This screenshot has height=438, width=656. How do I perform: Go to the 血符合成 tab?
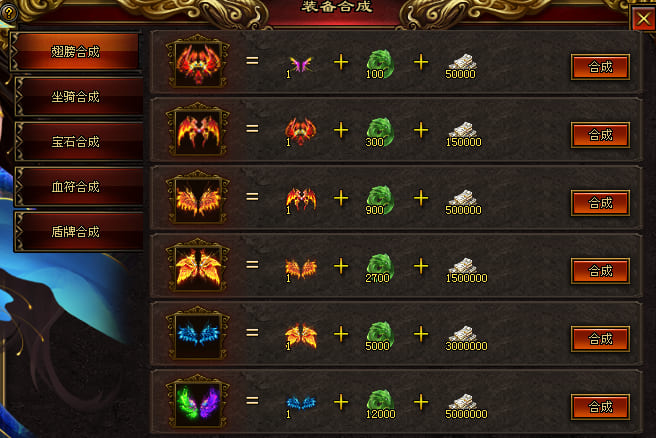(78, 187)
